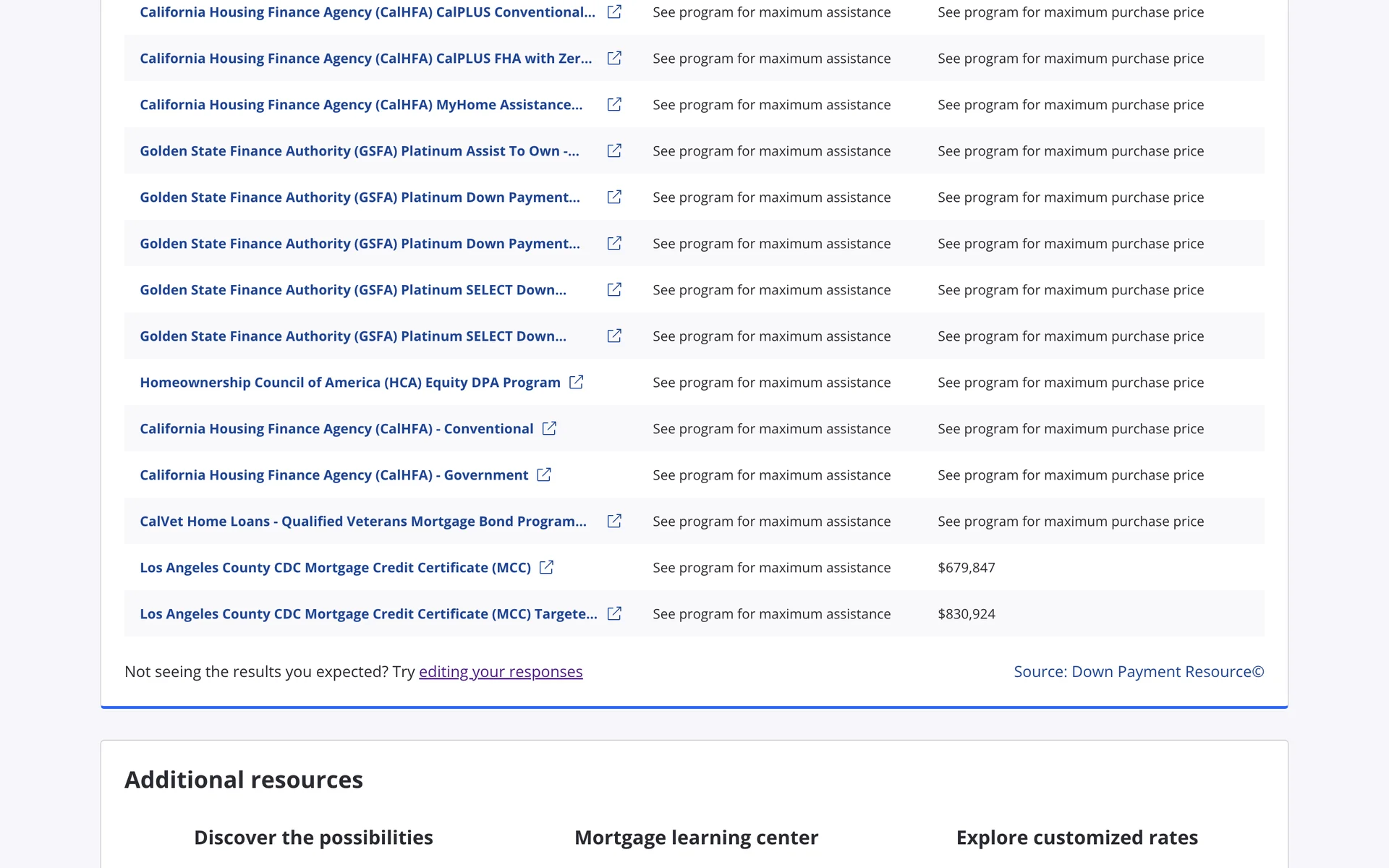
Task: Click external link icon beside CalHFA - Conventional
Action: tap(549, 428)
